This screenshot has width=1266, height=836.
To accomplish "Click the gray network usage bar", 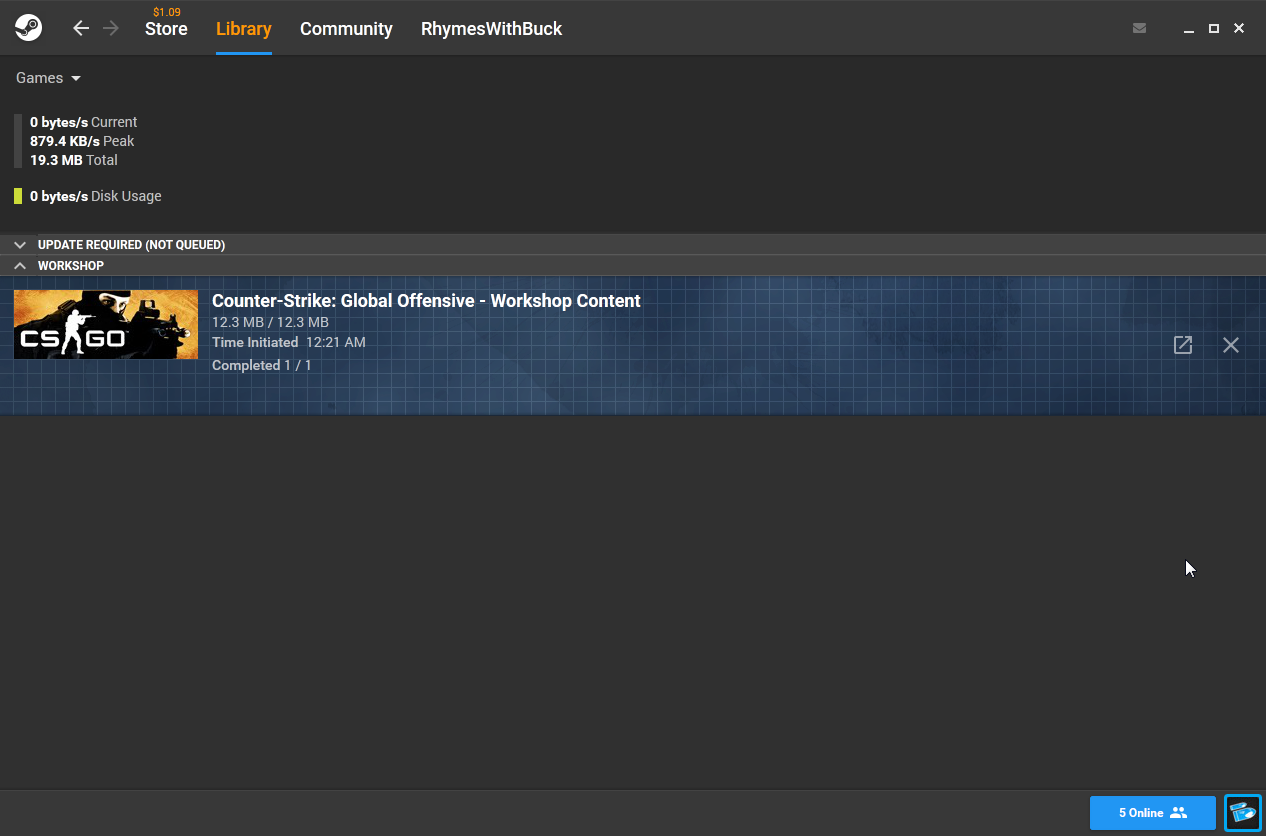I will (18, 141).
